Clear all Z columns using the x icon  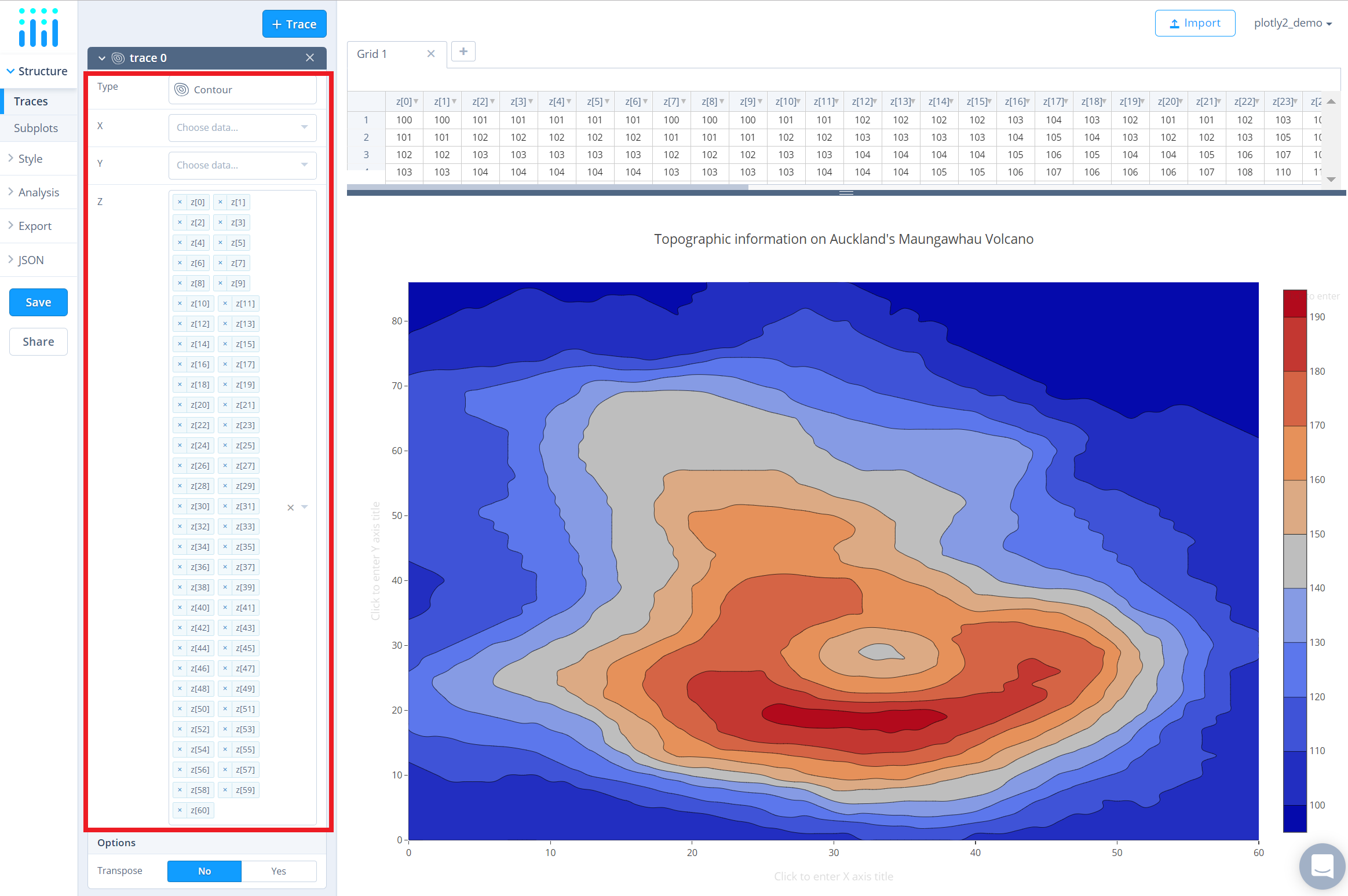pos(290,507)
